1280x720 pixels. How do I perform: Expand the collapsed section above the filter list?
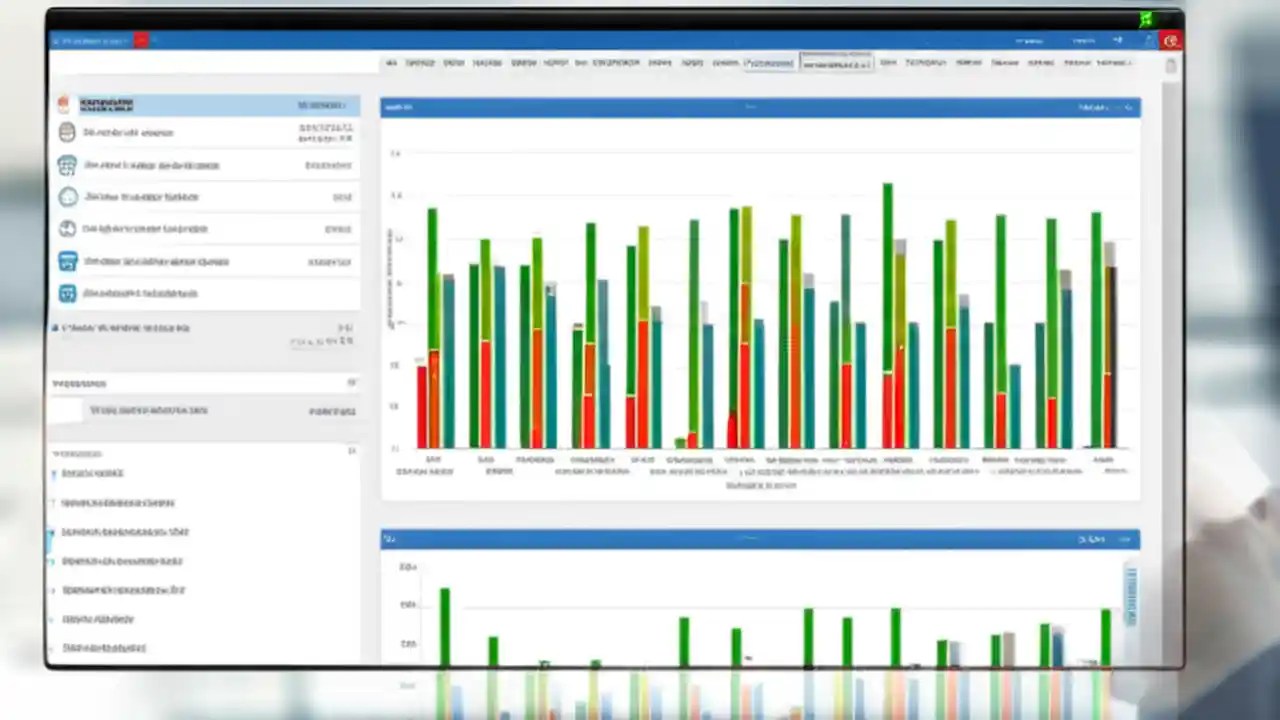tap(352, 383)
